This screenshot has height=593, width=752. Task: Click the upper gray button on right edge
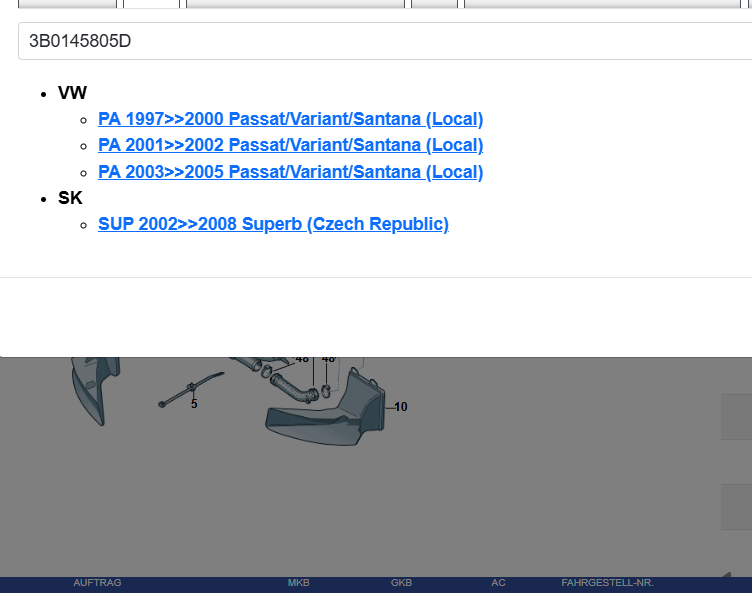point(736,416)
